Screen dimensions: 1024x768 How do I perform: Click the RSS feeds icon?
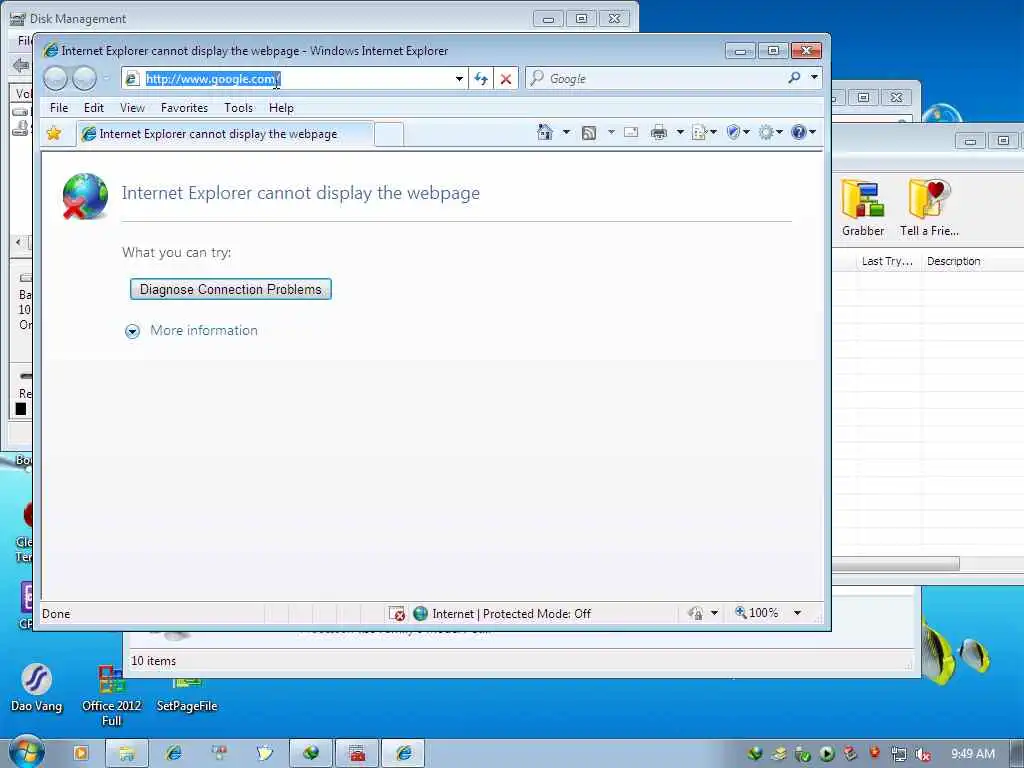pyautogui.click(x=588, y=133)
